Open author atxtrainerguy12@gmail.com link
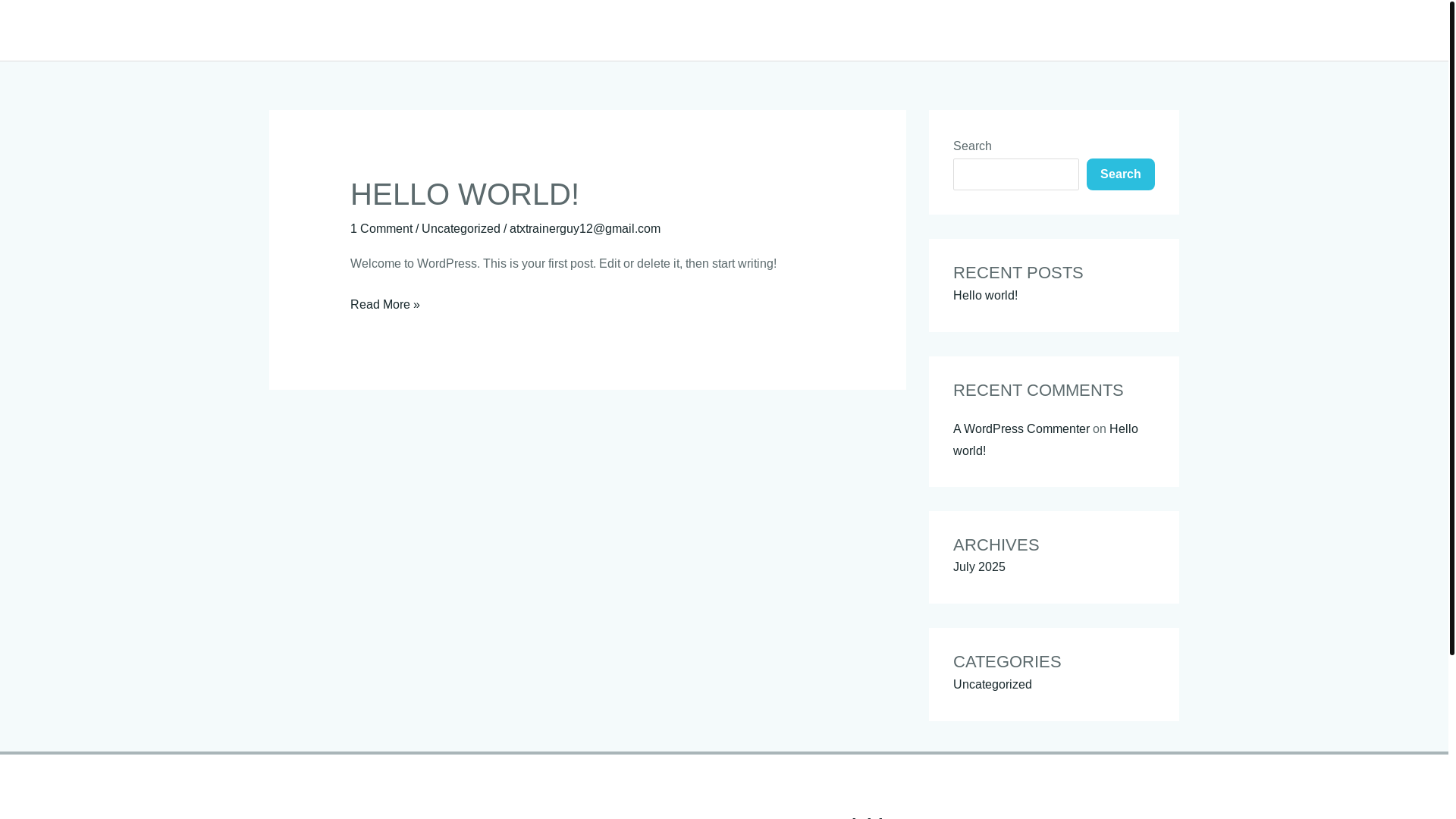This screenshot has width=1456, height=819. pyautogui.click(x=585, y=228)
